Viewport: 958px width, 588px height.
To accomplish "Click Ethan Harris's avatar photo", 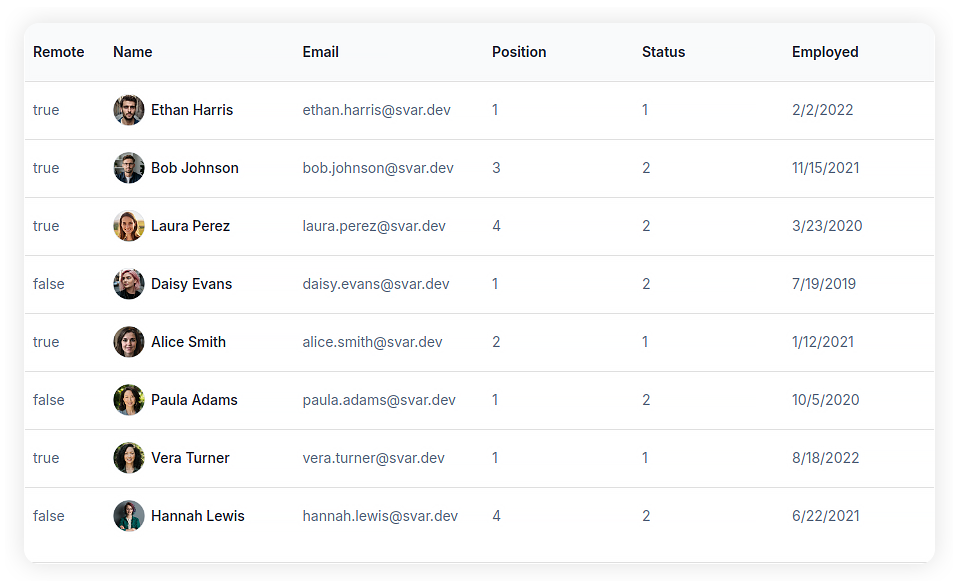I will point(129,110).
